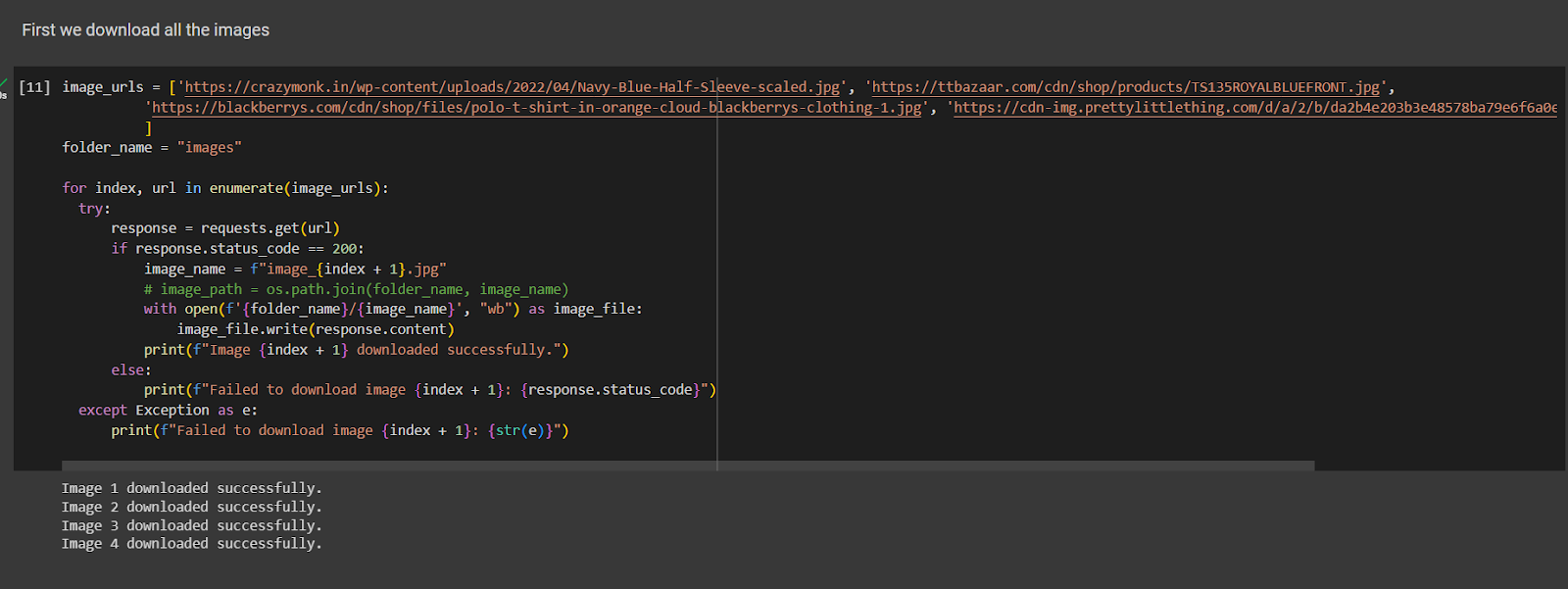Click the output line 'Image 3 downloaded successfully.'

click(x=192, y=525)
